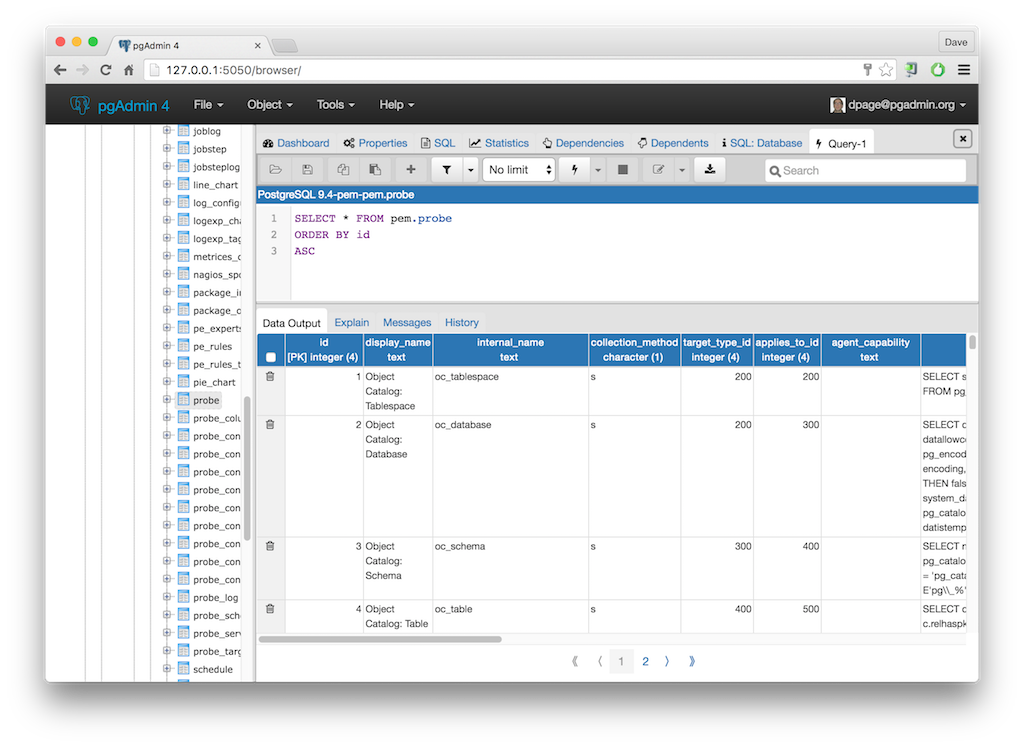Click the browser reload icon

105,70
